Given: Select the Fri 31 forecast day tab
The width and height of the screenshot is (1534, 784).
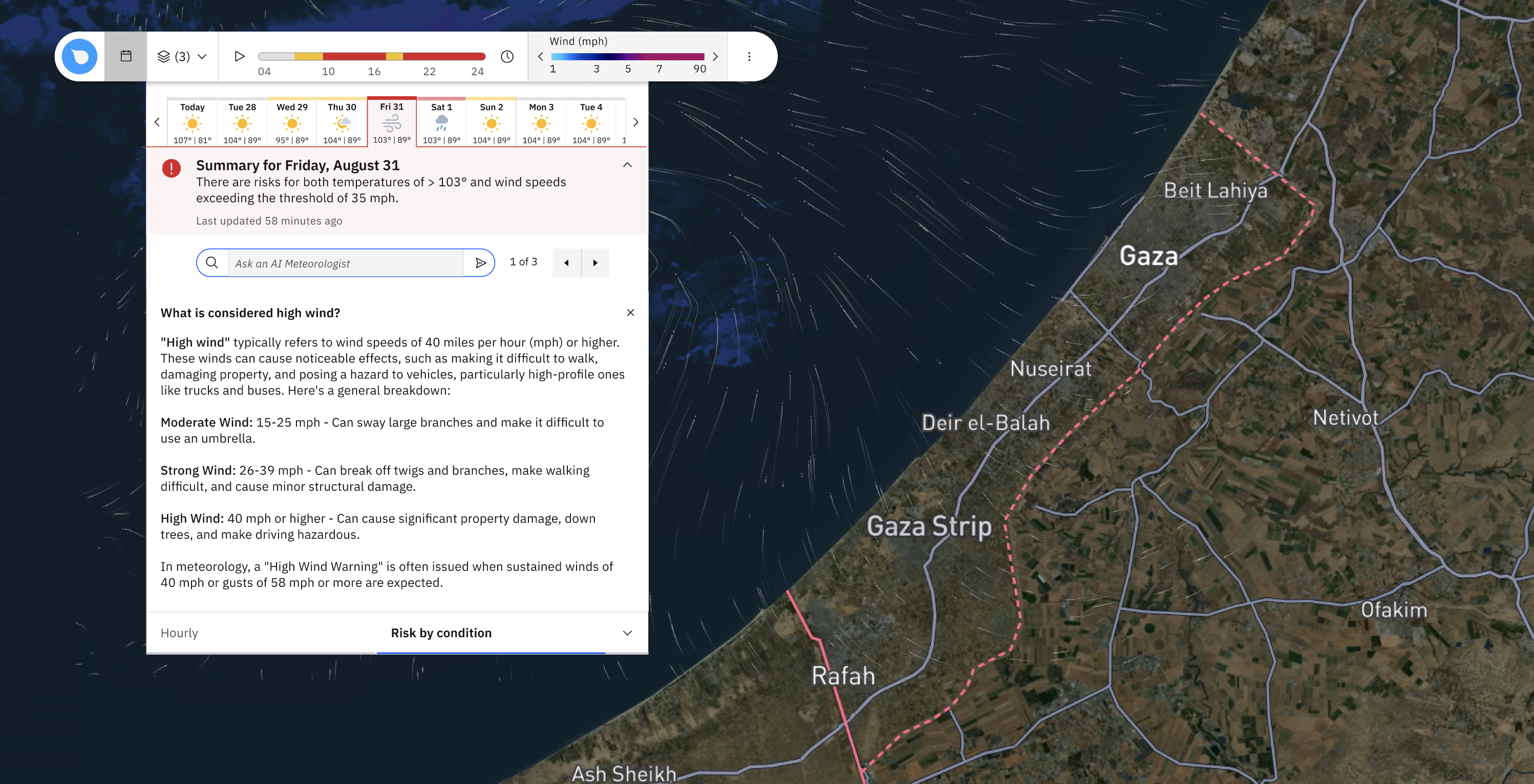Looking at the screenshot, I should [x=391, y=120].
